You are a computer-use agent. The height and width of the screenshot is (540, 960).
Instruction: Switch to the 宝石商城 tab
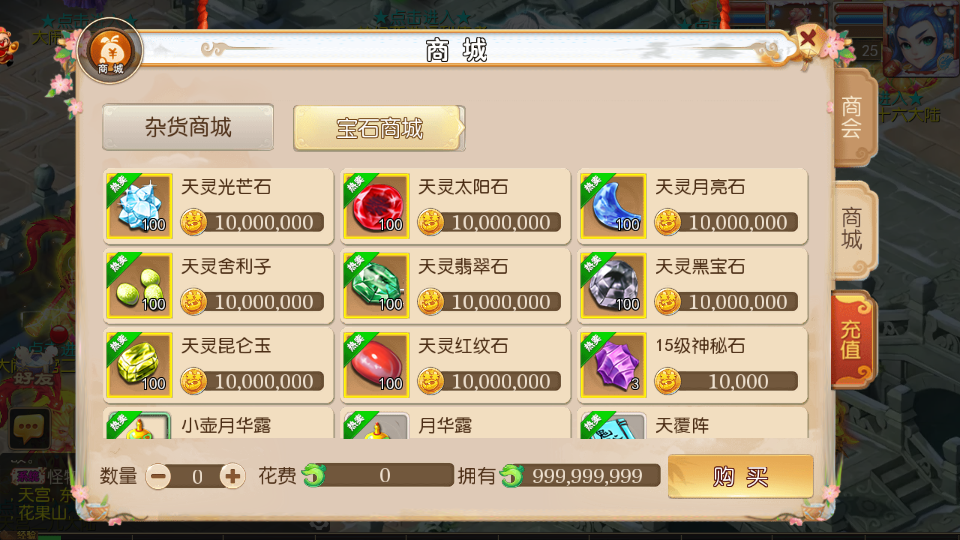(379, 128)
